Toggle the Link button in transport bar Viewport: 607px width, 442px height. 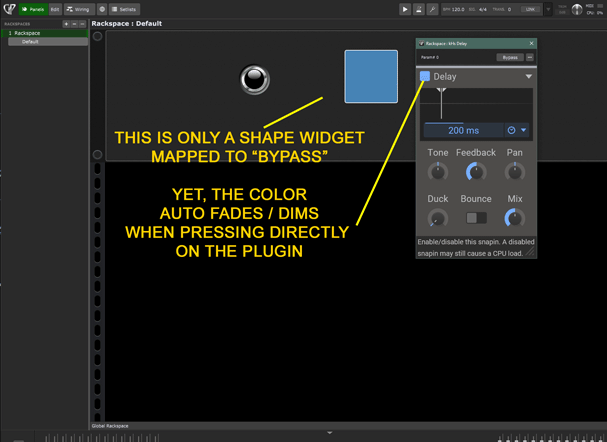pyautogui.click(x=529, y=8)
